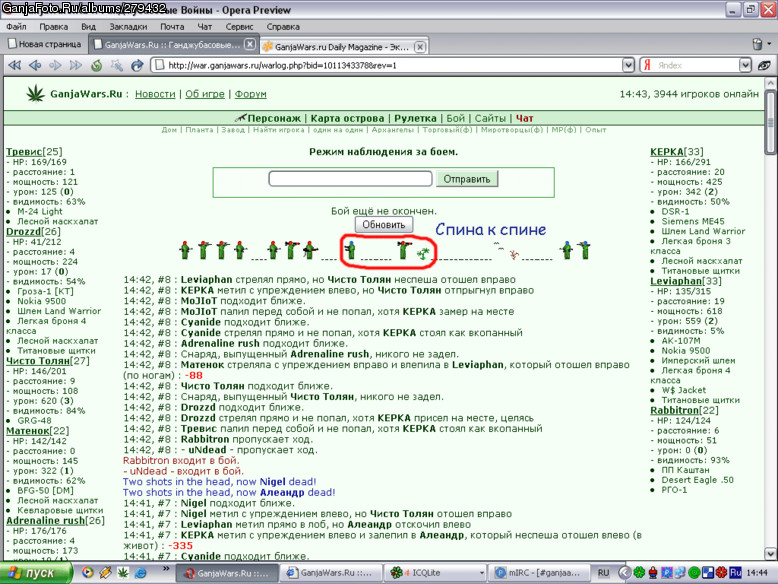Viewport: 778px width, 584px height.
Task: Expand quick launch overflow chevron
Action: [166, 569]
